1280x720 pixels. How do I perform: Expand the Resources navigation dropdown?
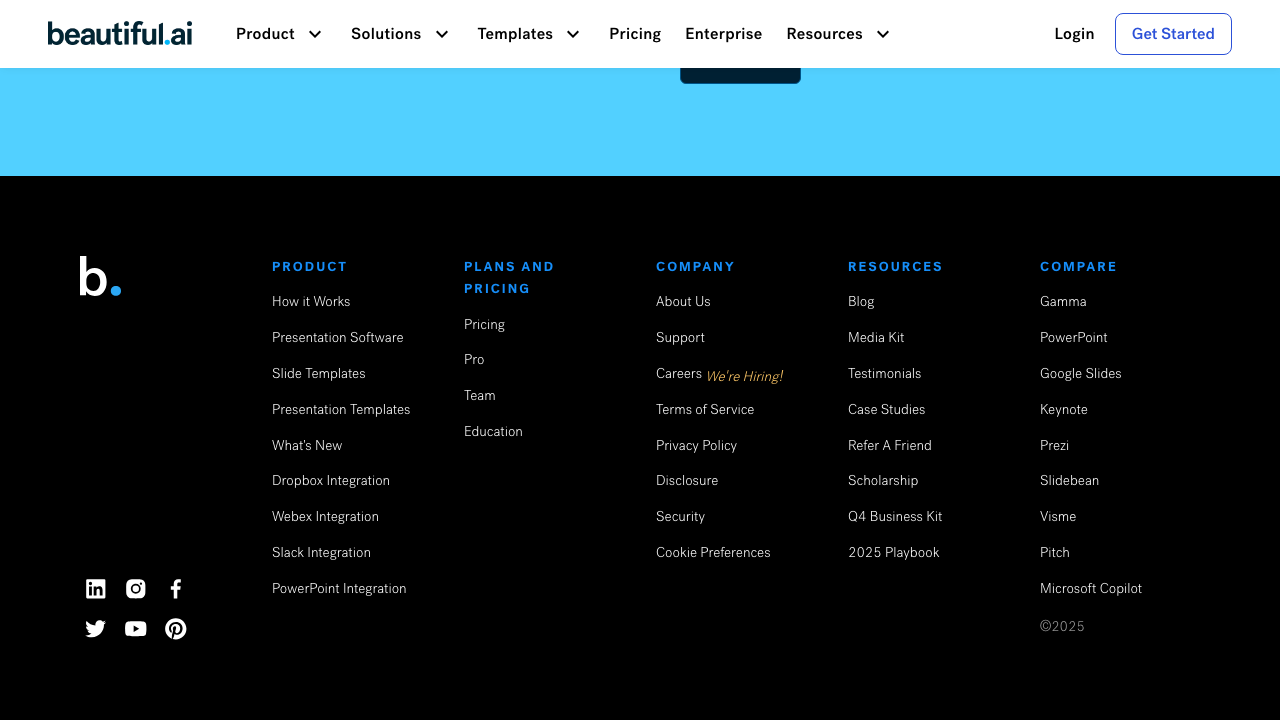838,34
